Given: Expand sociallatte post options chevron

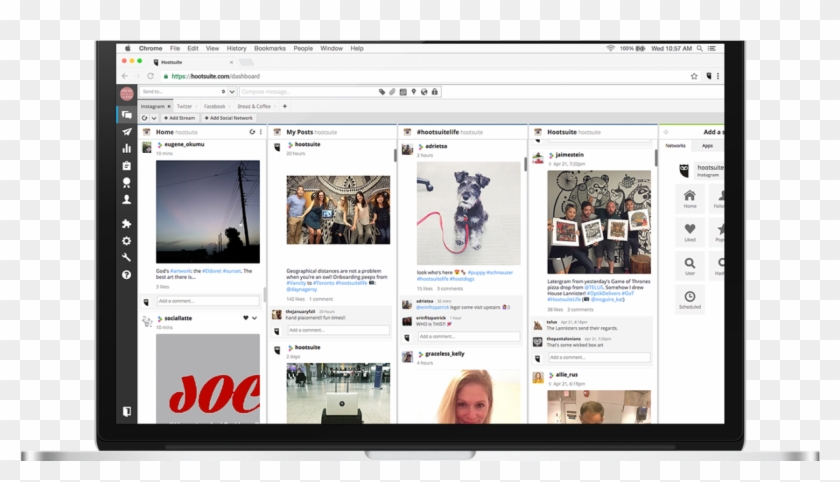Looking at the screenshot, I should (254, 318).
